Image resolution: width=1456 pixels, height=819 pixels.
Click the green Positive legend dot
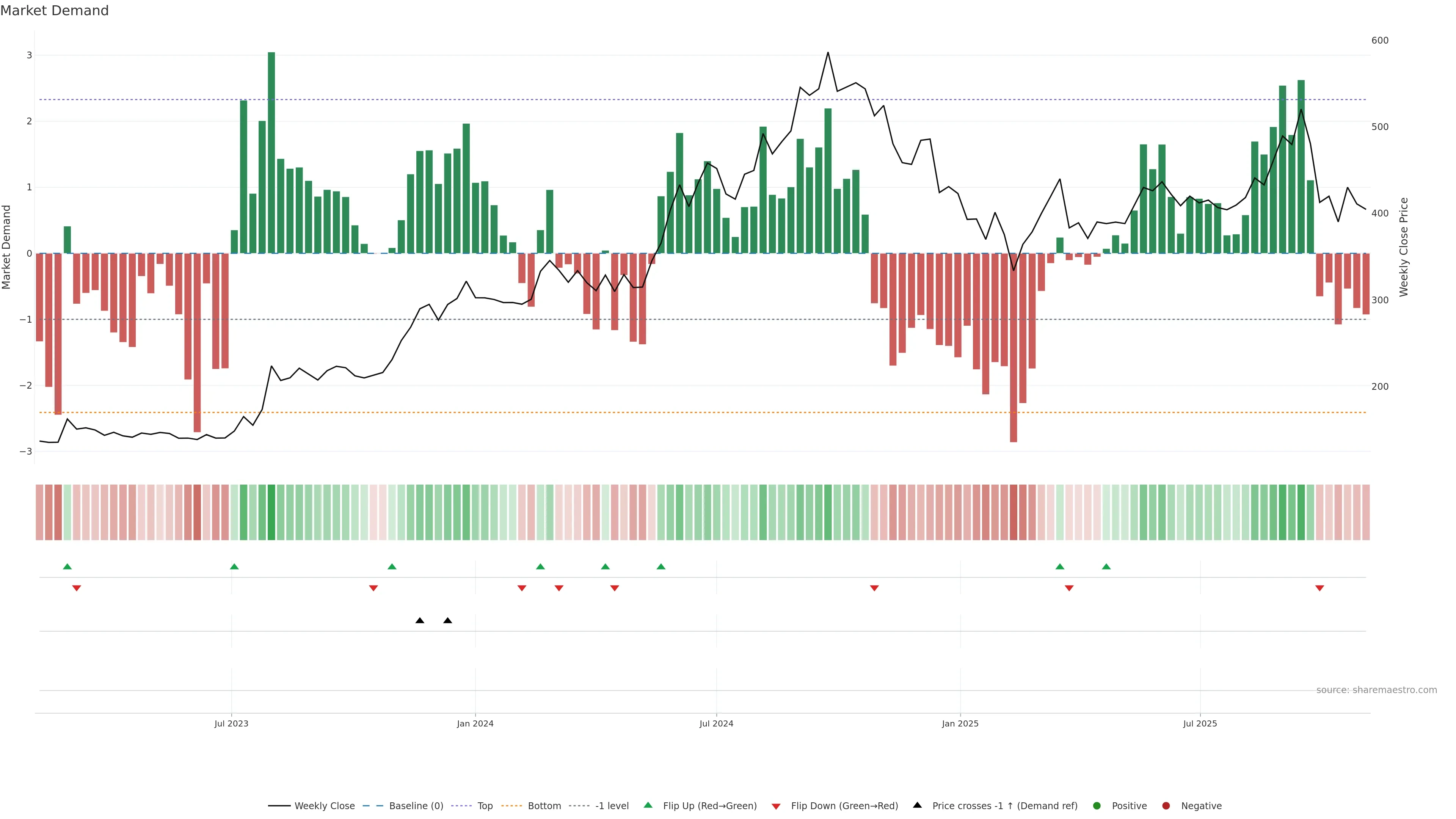tap(1097, 806)
